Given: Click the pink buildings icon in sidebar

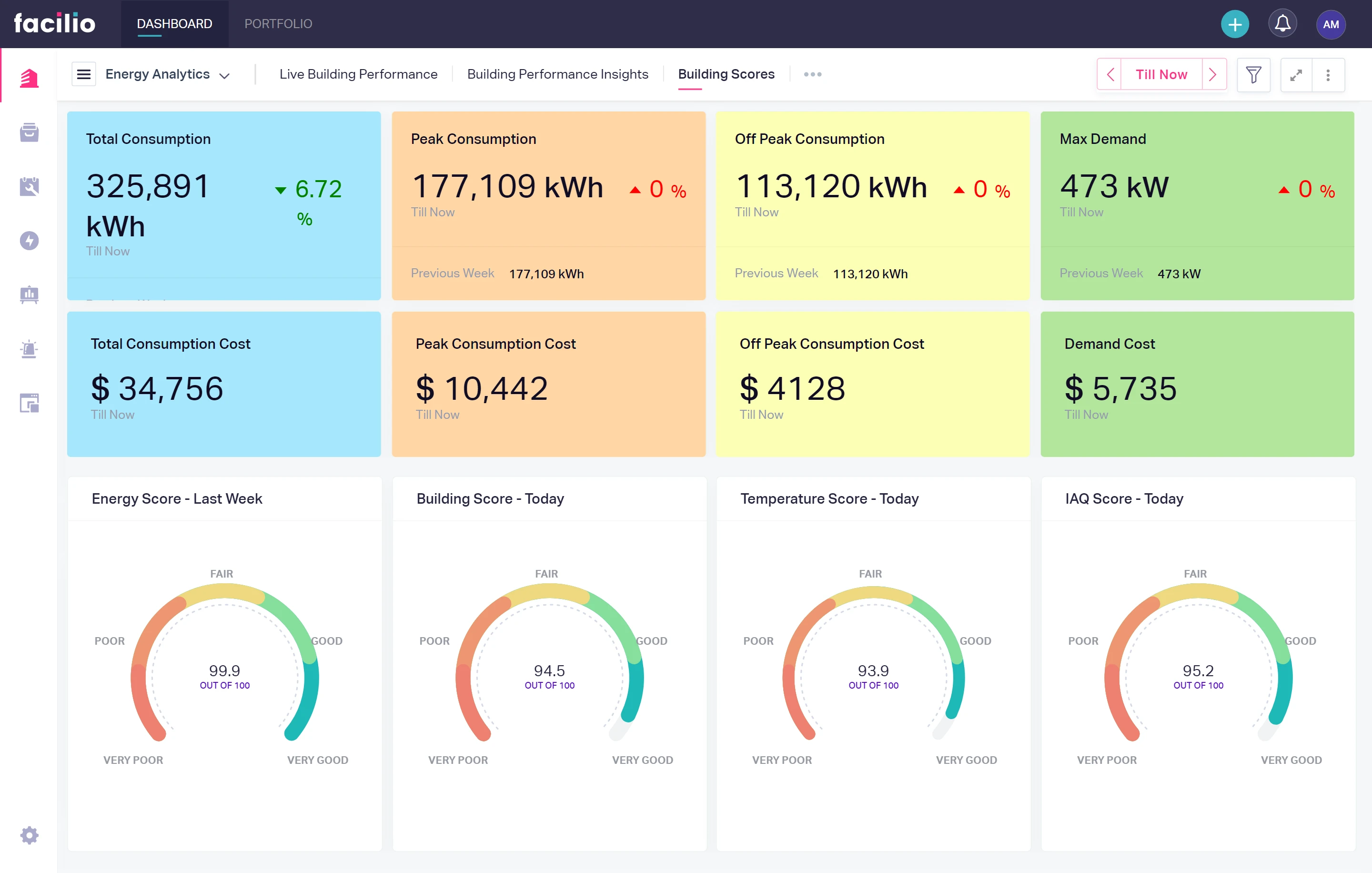Looking at the screenshot, I should 29,78.
